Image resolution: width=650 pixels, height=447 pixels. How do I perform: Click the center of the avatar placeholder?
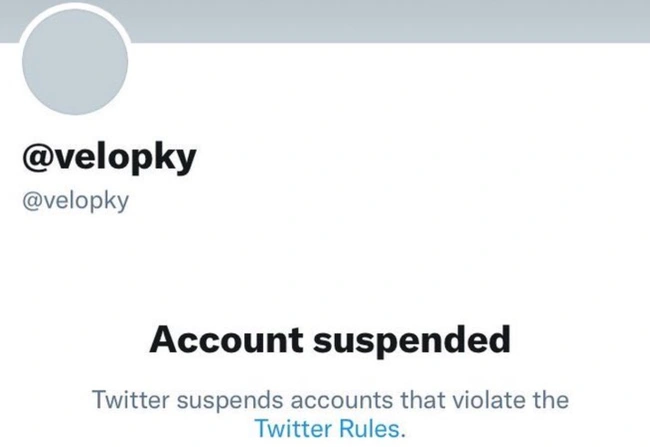[x=77, y=60]
